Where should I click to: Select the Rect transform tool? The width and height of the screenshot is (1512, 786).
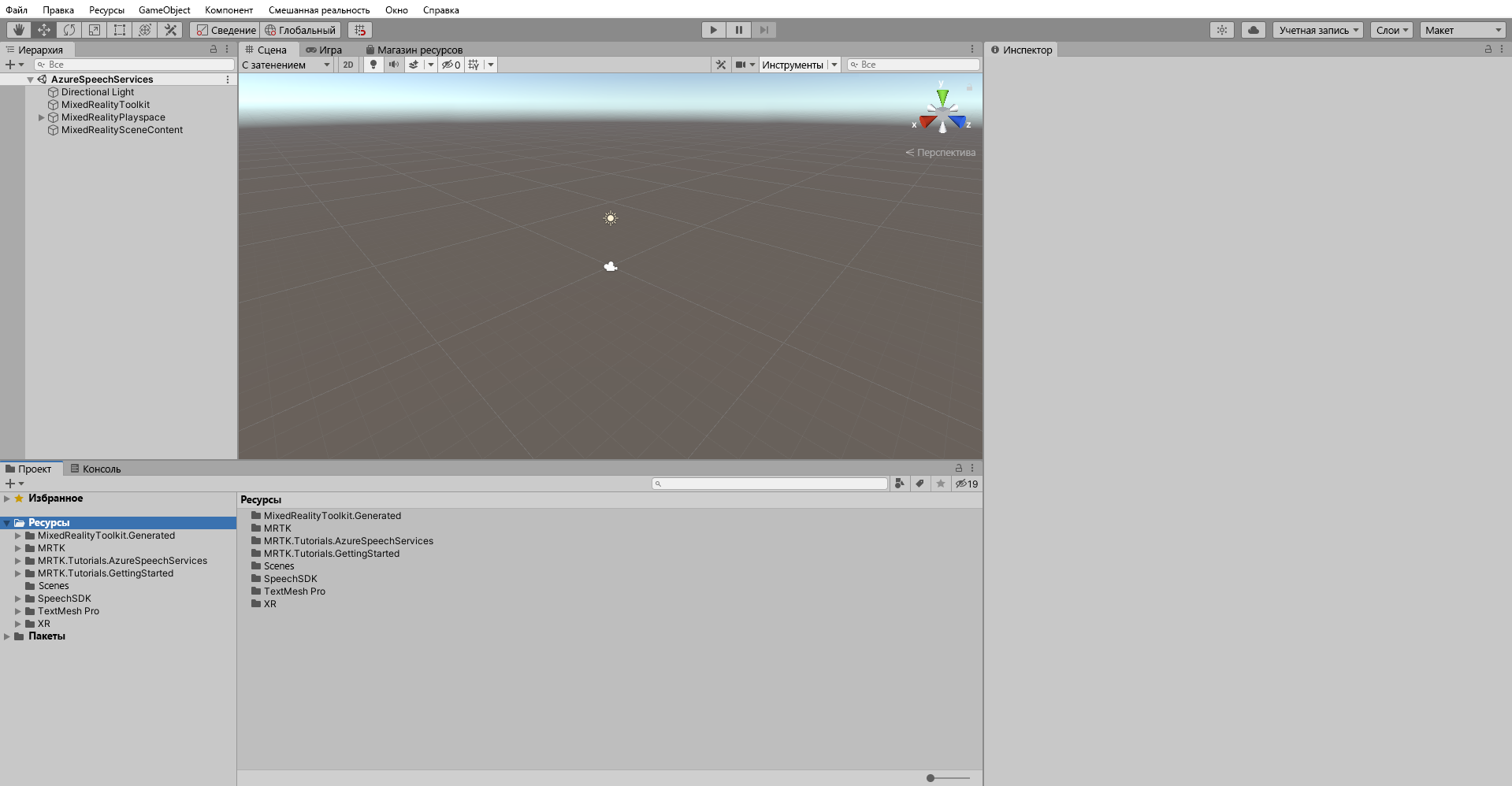(x=120, y=30)
